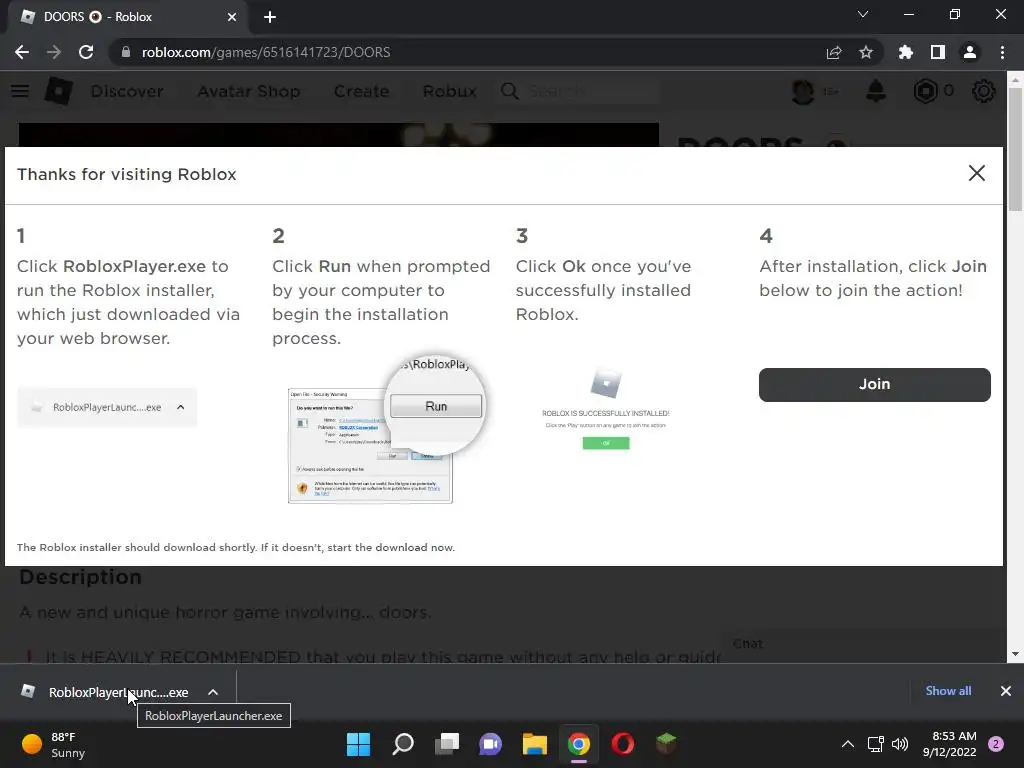Open the Robux menu item
The image size is (1024, 768).
449,91
